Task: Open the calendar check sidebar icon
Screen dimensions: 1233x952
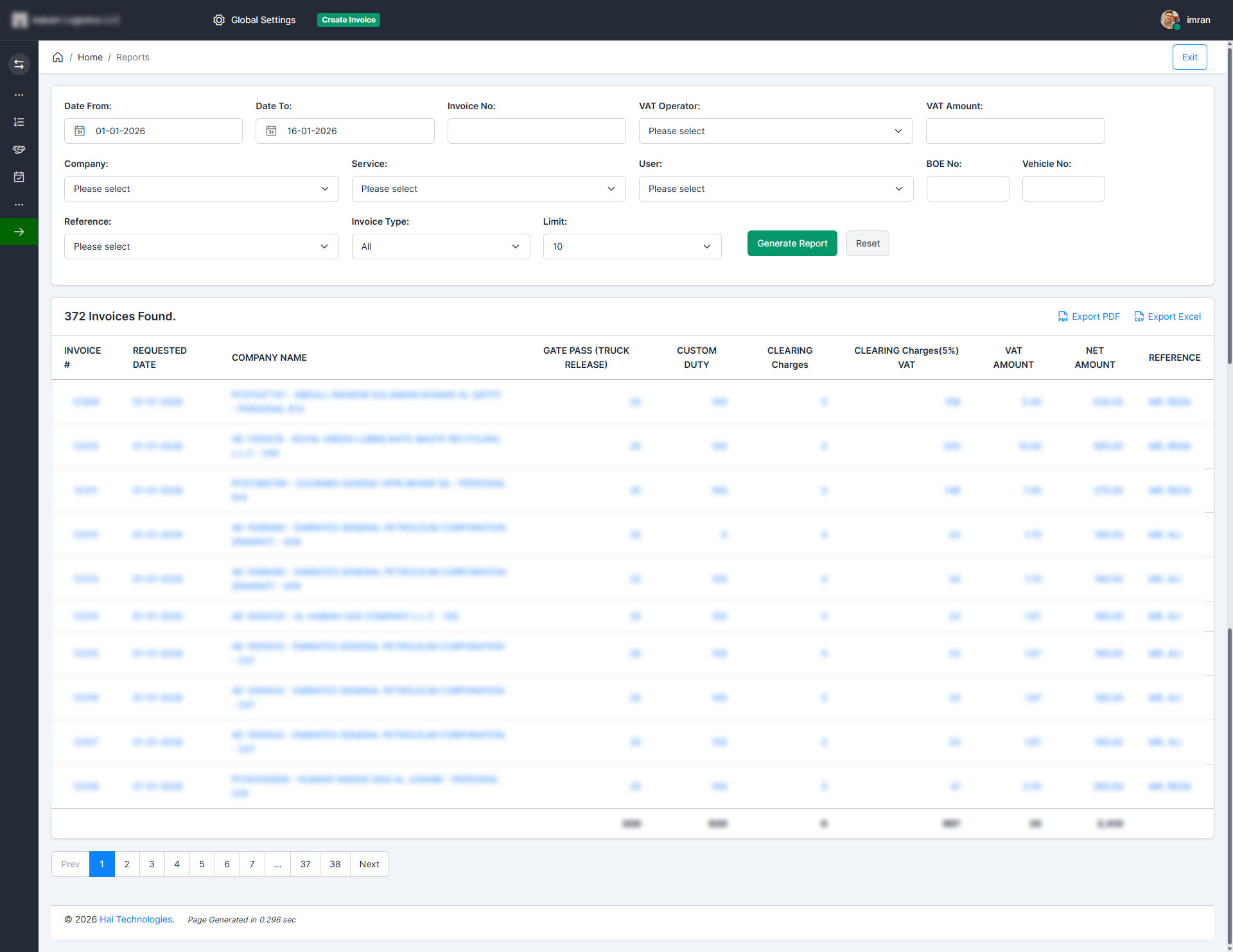Action: click(x=19, y=177)
